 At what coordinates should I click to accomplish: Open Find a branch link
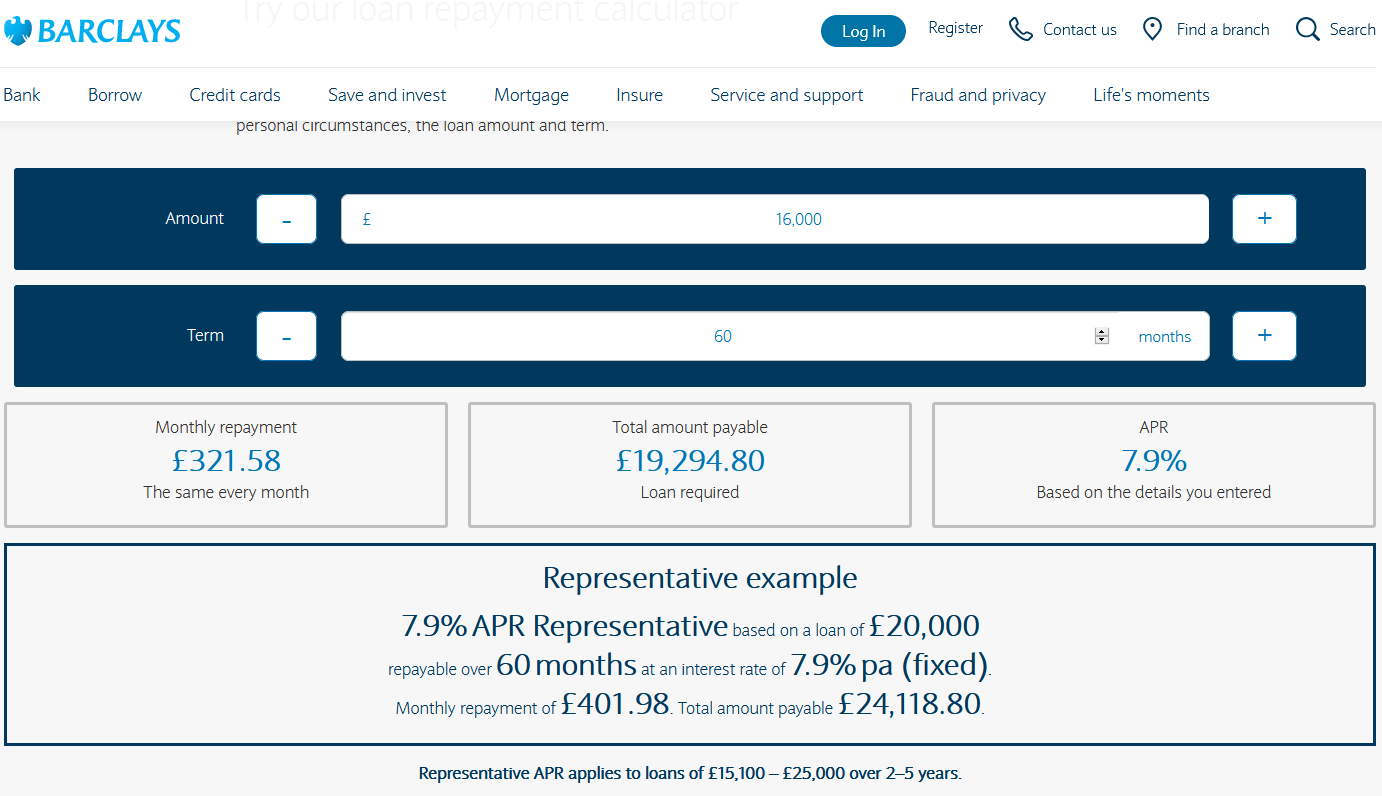tap(1223, 30)
